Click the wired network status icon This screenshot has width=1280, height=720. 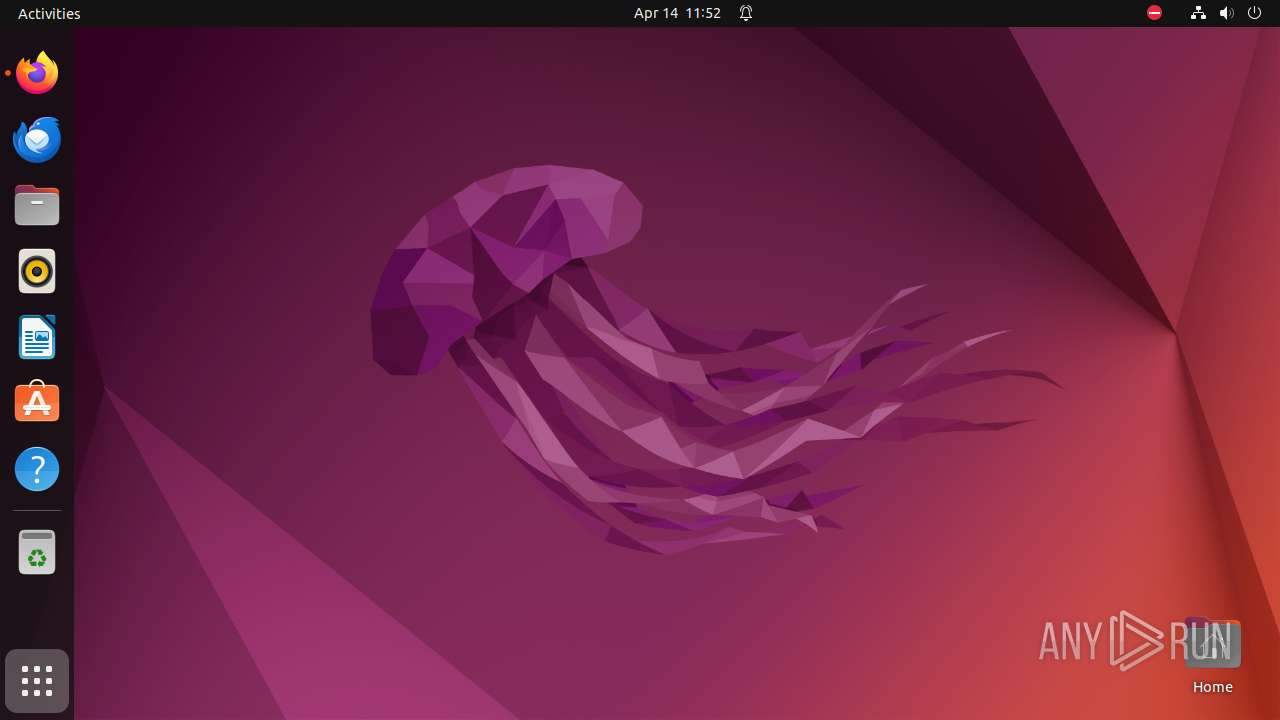tap(1198, 13)
